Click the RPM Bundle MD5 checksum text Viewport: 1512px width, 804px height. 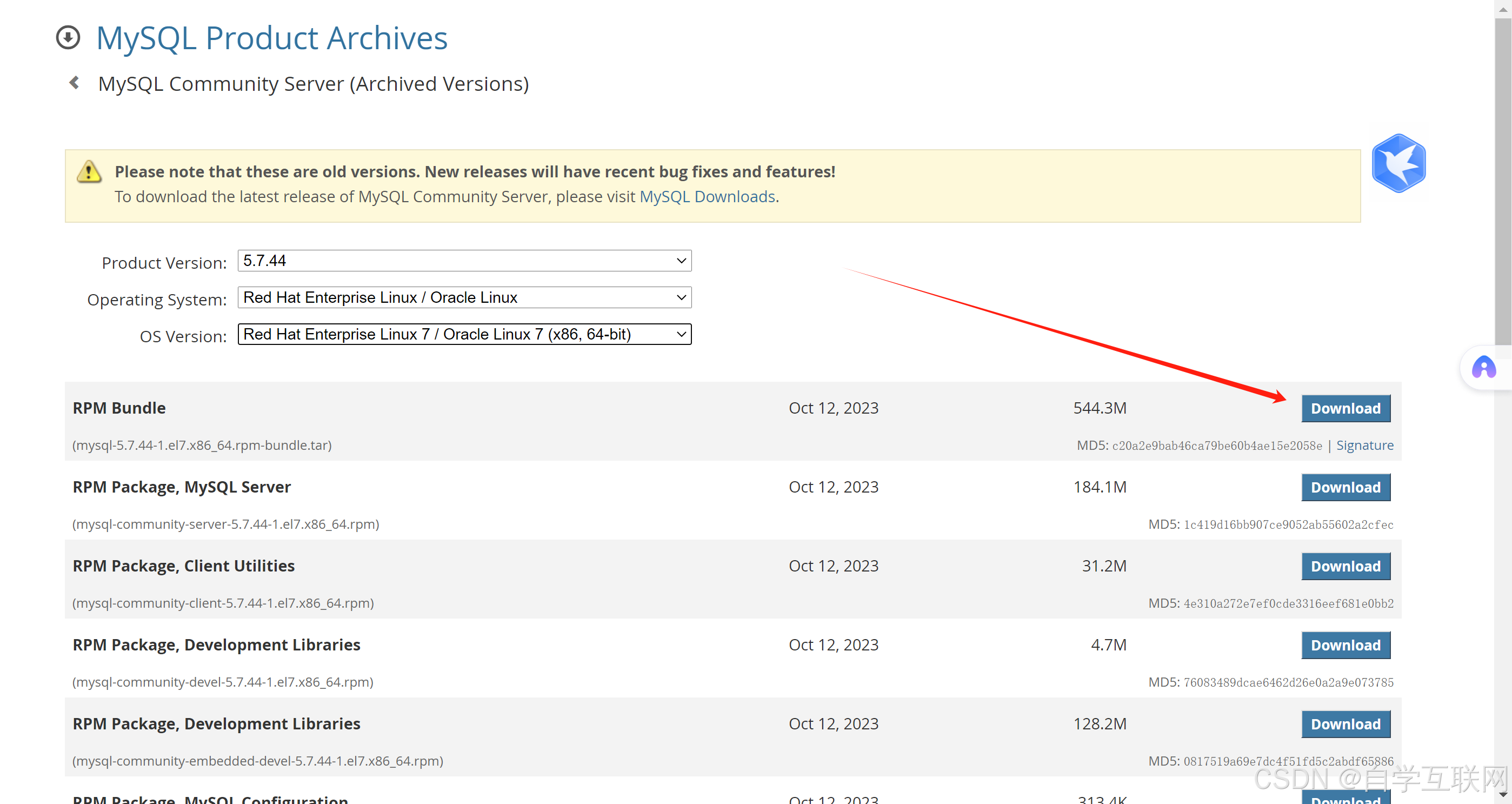[1216, 446]
